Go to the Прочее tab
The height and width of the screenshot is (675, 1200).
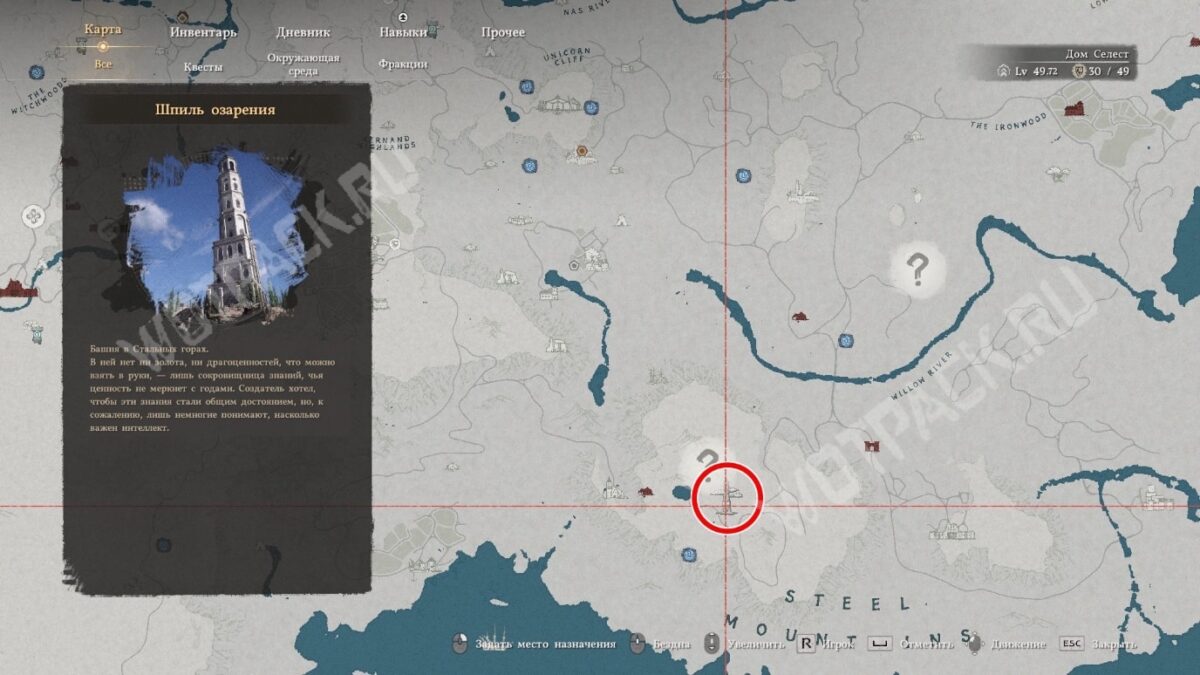[x=502, y=31]
